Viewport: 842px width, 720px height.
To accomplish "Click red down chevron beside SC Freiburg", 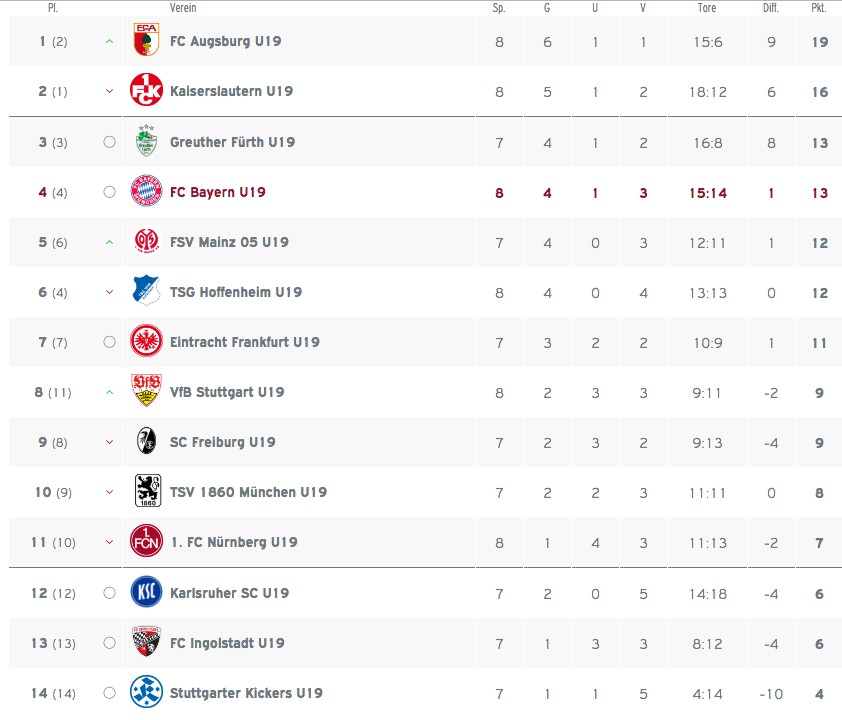I will pyautogui.click(x=110, y=442).
